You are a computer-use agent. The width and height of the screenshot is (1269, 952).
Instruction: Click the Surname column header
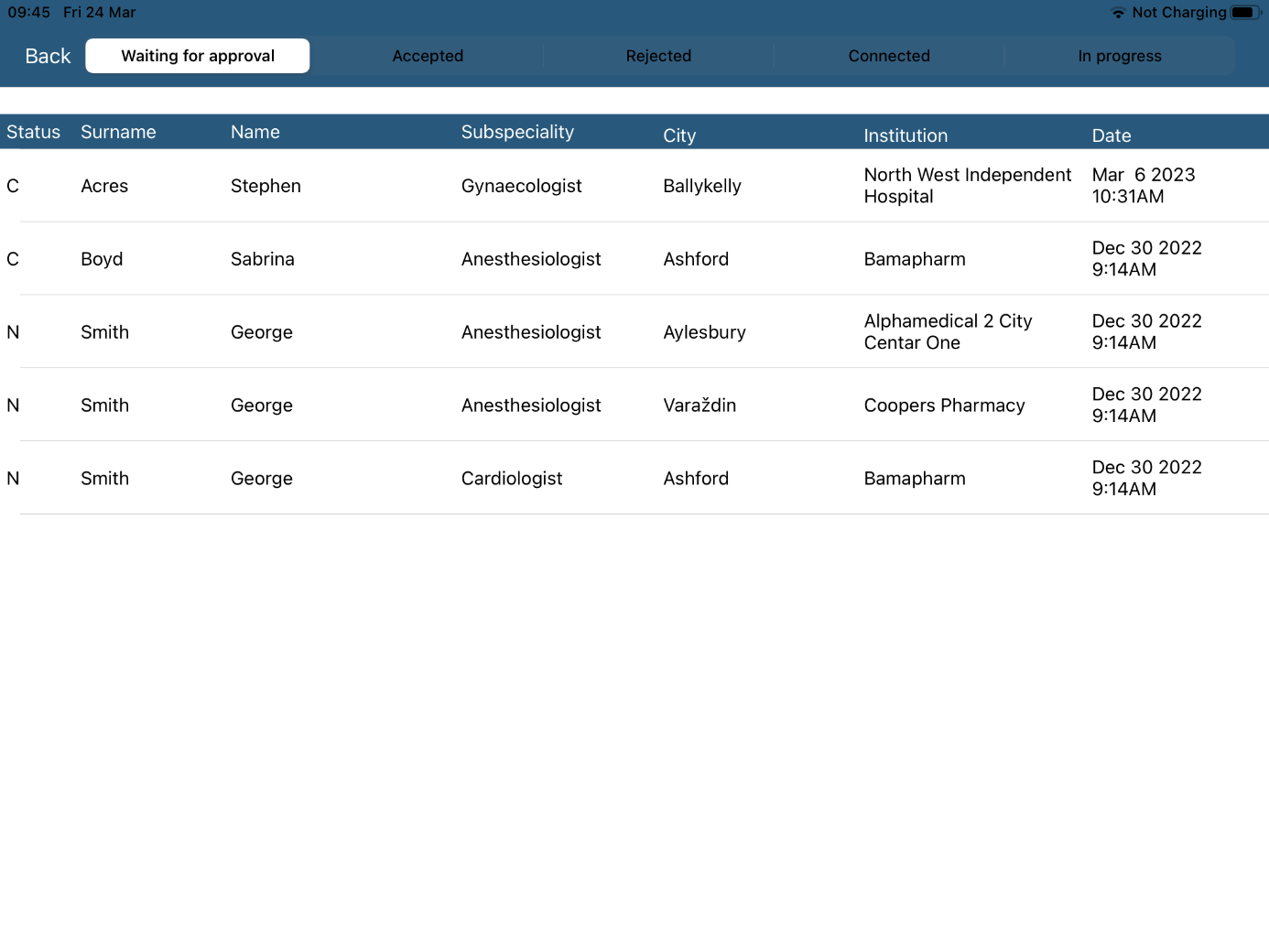[118, 132]
